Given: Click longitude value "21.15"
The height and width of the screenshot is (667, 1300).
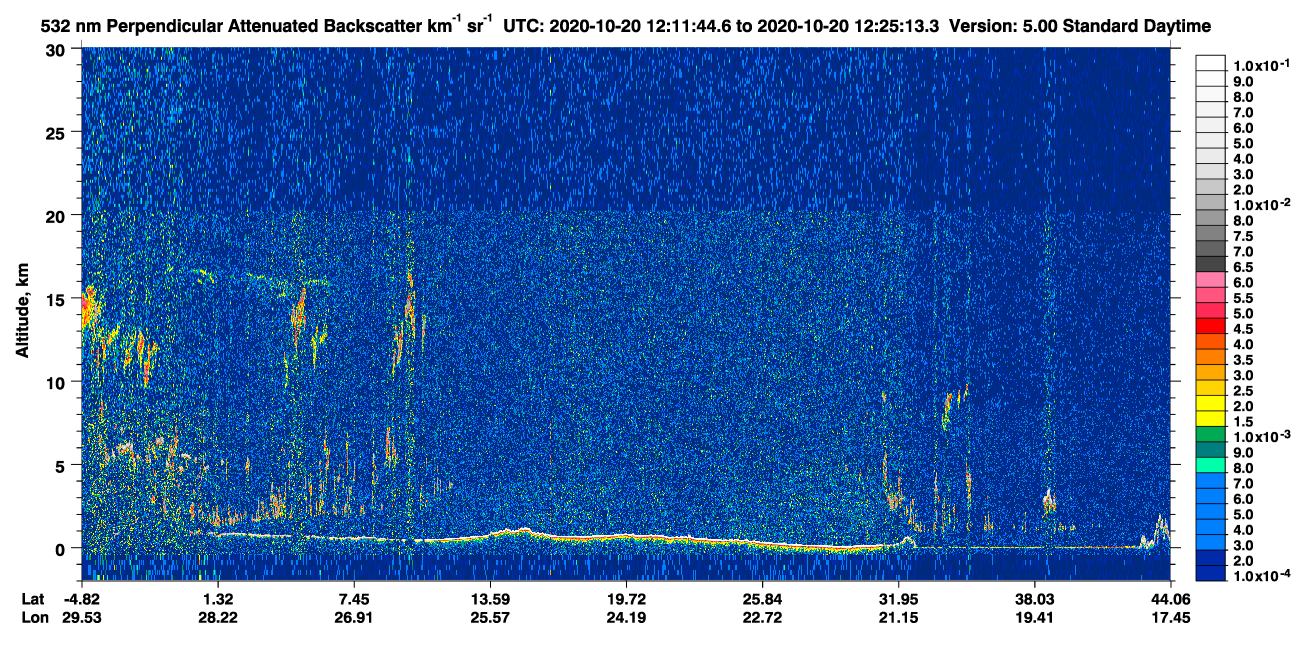Looking at the screenshot, I should tap(898, 618).
